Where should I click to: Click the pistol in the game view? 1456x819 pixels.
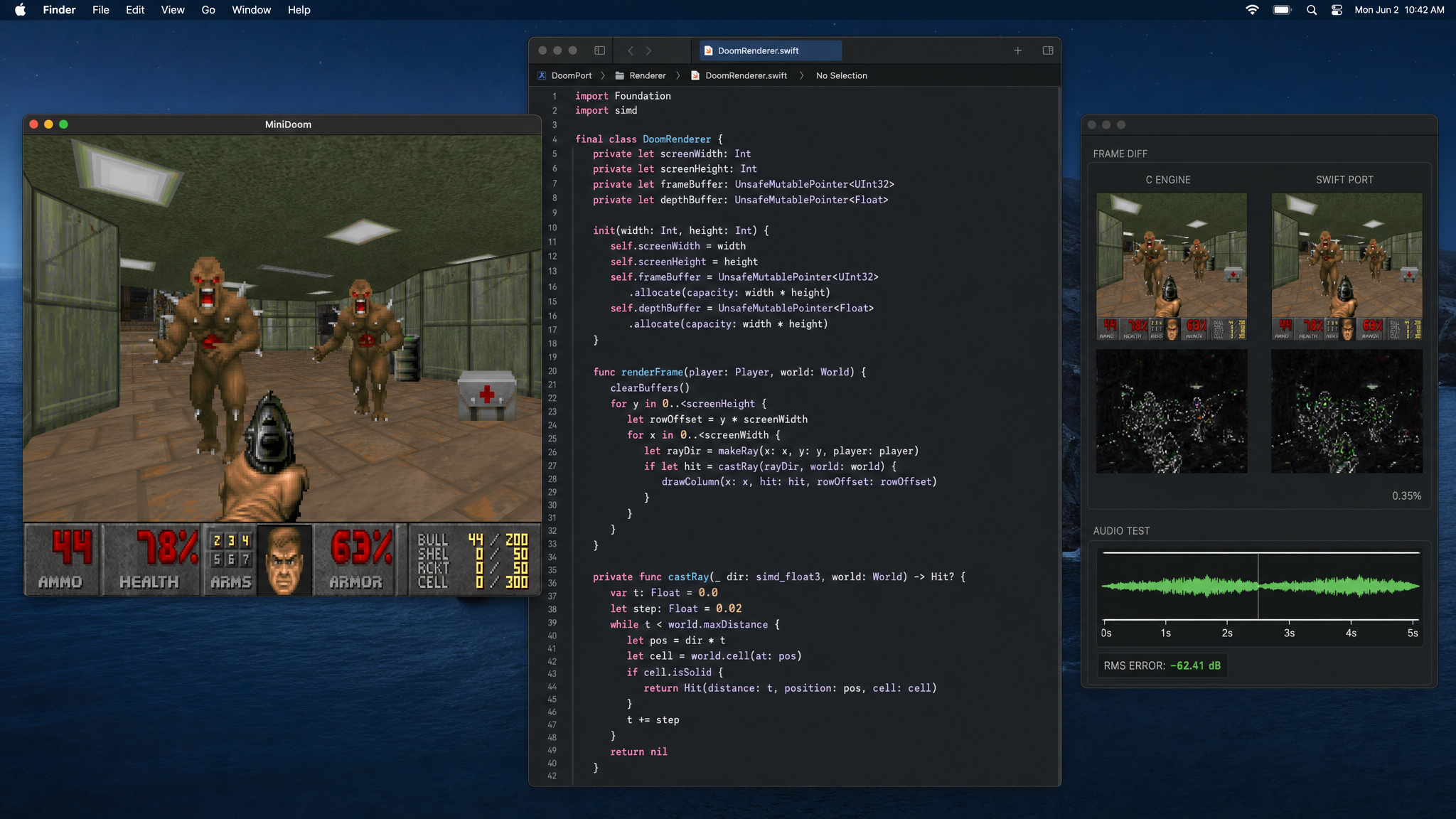pyautogui.click(x=271, y=434)
